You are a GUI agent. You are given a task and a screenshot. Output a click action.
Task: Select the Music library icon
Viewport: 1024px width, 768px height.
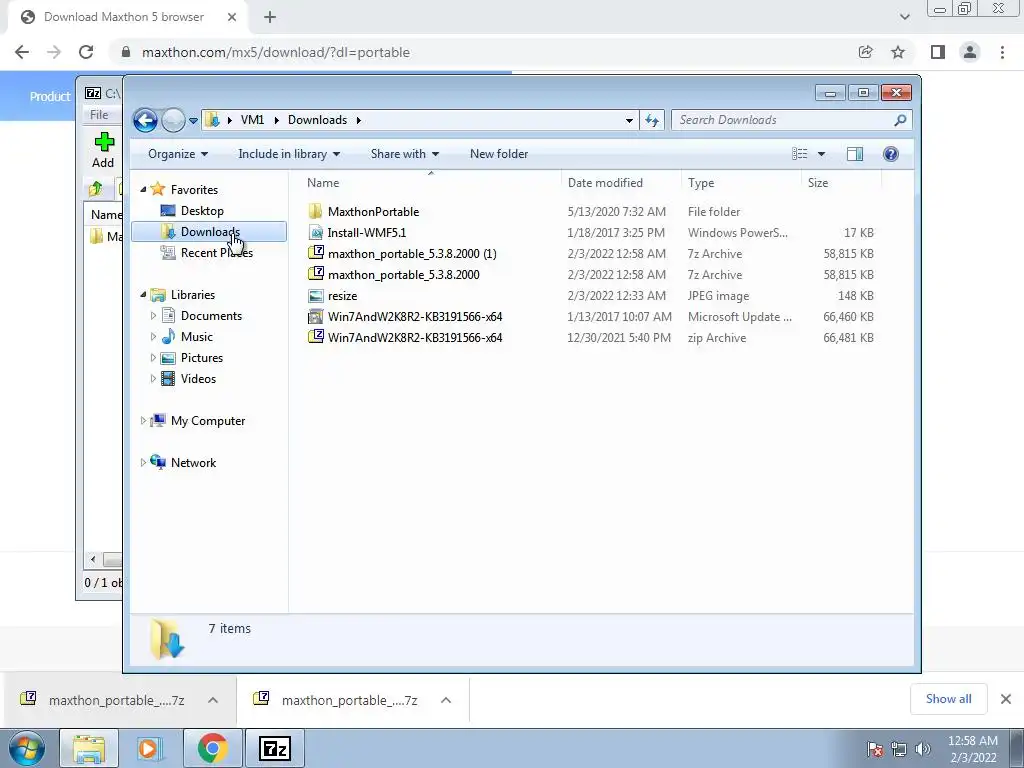(168, 337)
